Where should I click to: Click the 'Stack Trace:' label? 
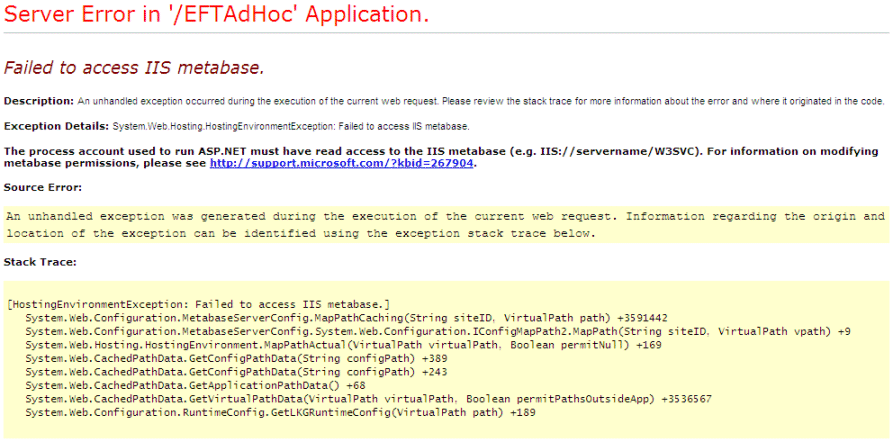point(40,263)
